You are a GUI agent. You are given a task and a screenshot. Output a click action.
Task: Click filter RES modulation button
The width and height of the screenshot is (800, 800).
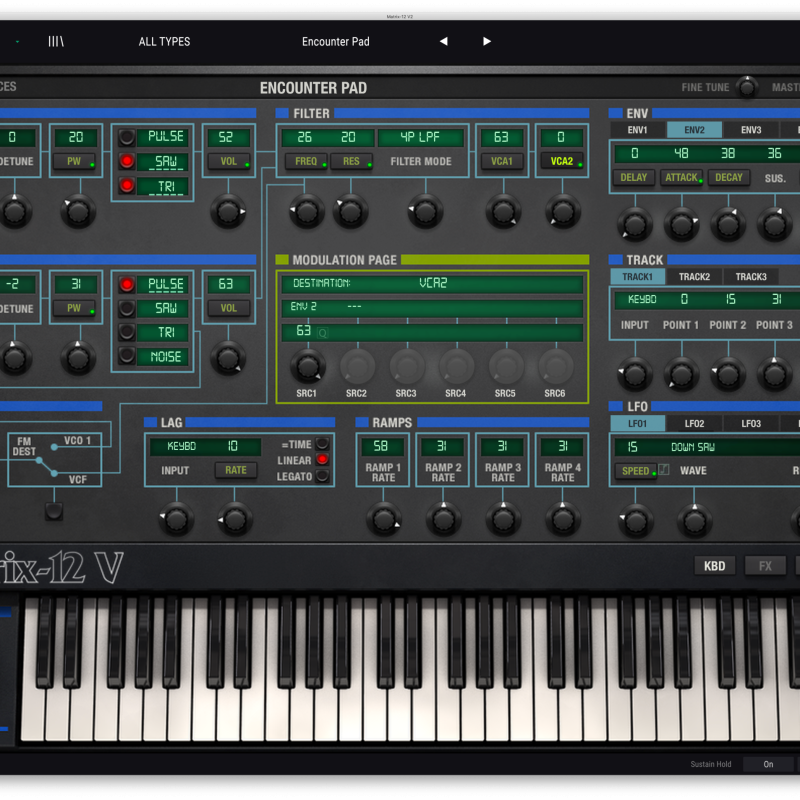(351, 161)
